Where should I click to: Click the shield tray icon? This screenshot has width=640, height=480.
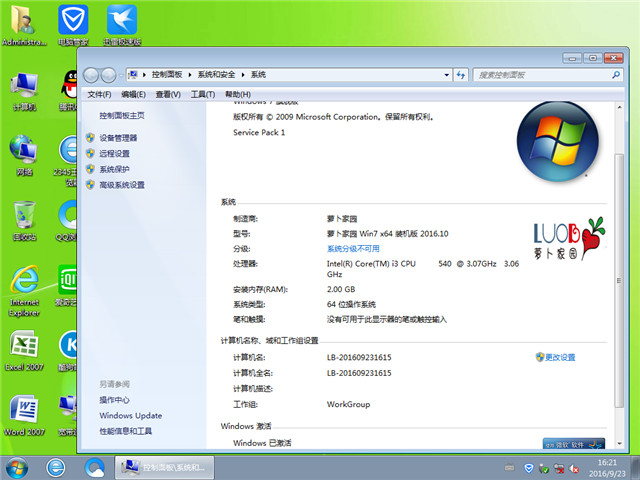pos(529,468)
